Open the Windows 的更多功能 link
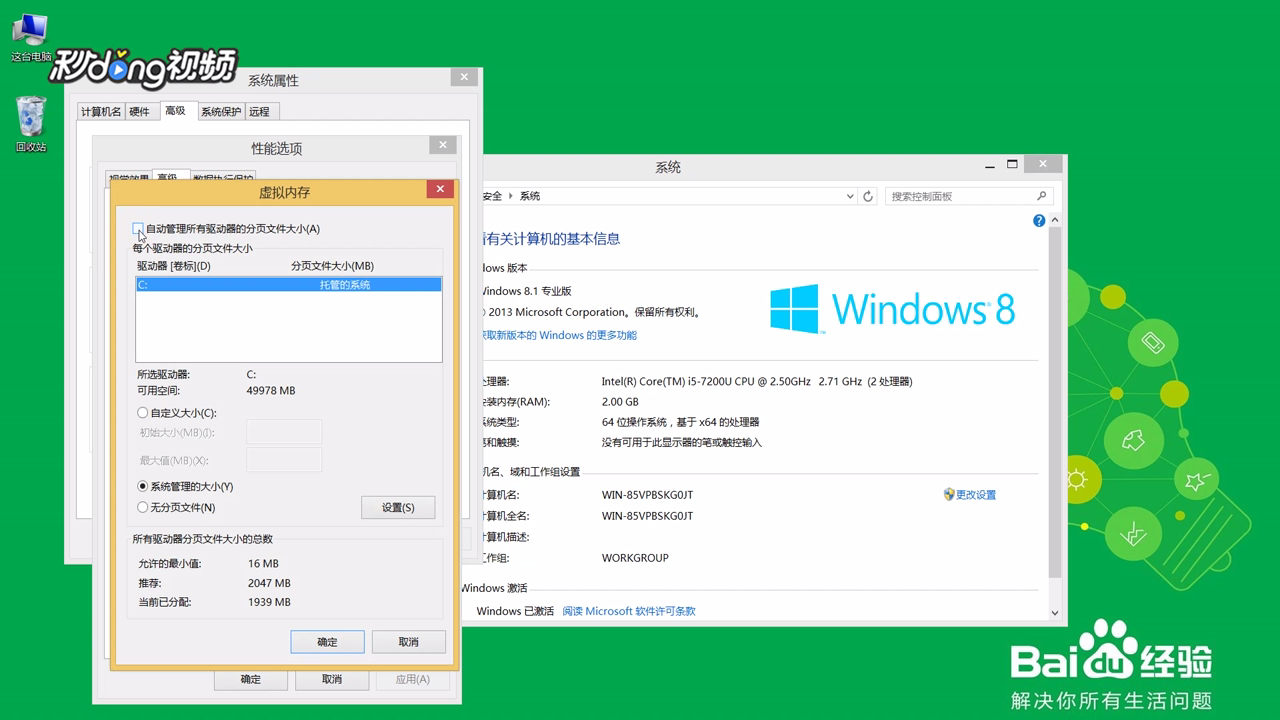 point(559,336)
